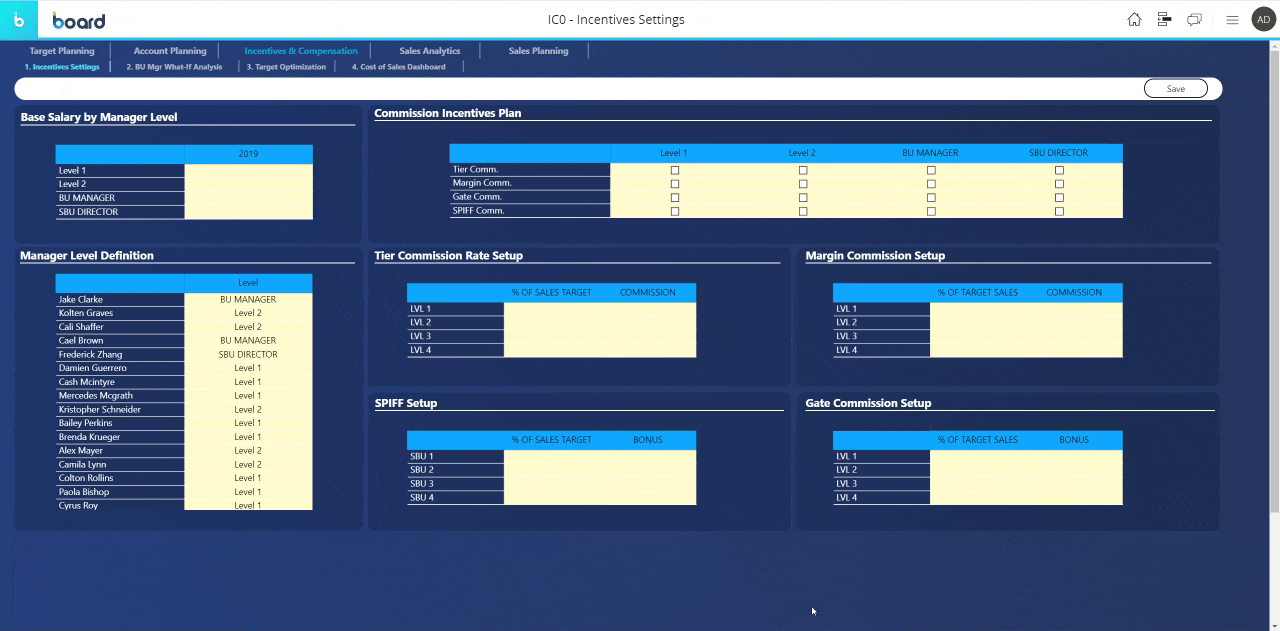Click the 2019 salary cell for Level 1

coord(248,169)
